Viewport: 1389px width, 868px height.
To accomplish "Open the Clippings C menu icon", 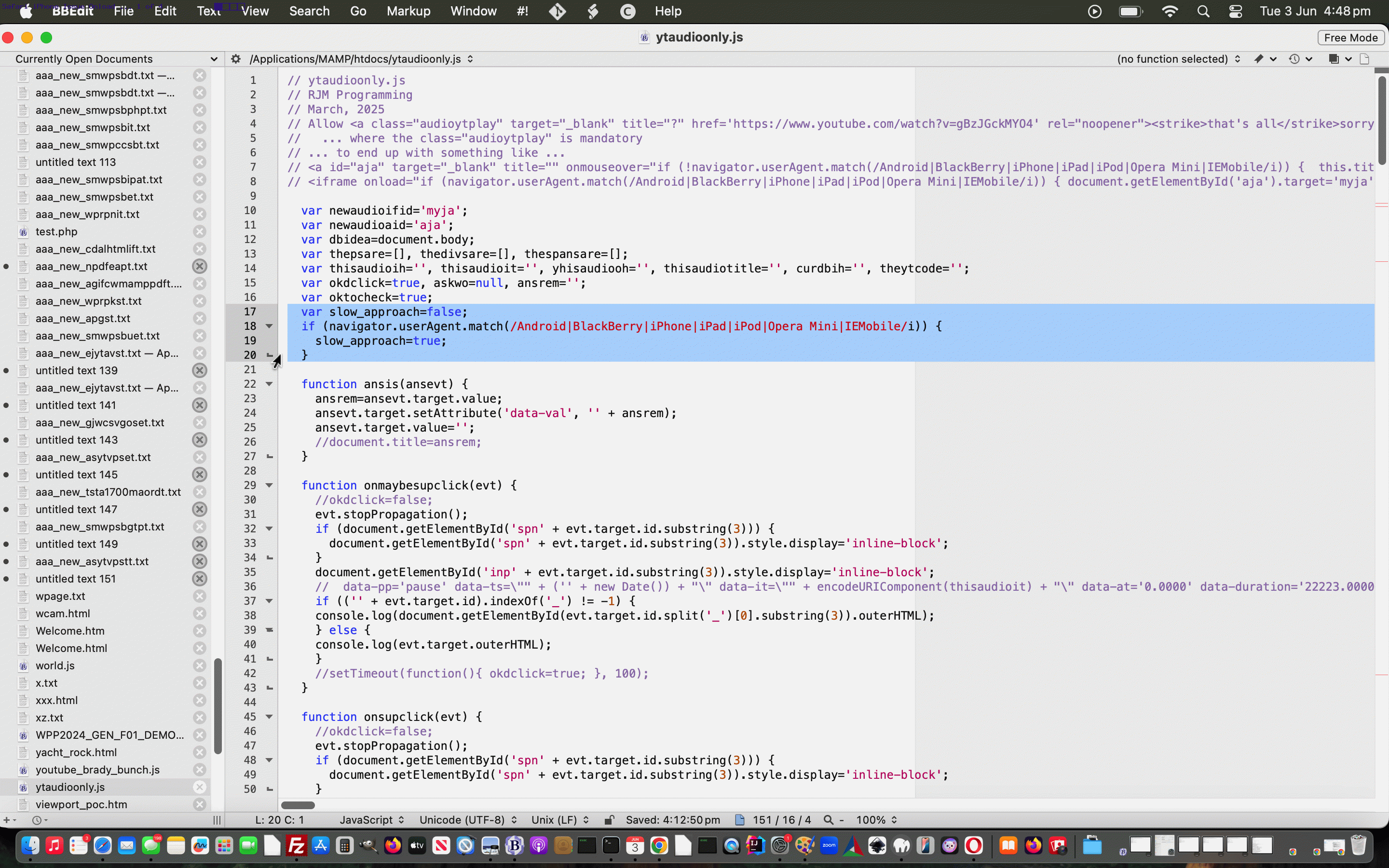I will 628,12.
